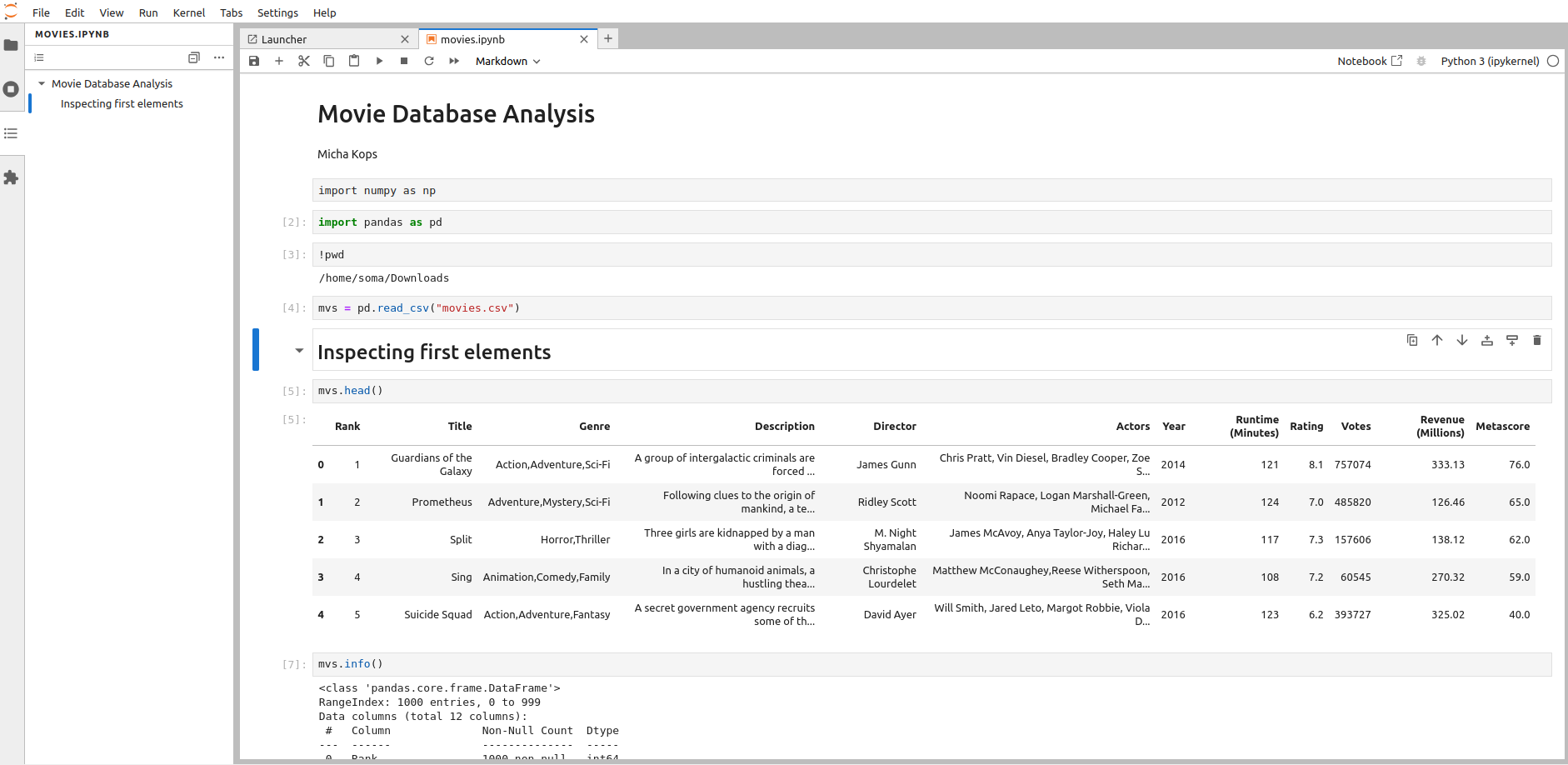Restart the notebook kernel
1568x765 pixels.
(429, 61)
